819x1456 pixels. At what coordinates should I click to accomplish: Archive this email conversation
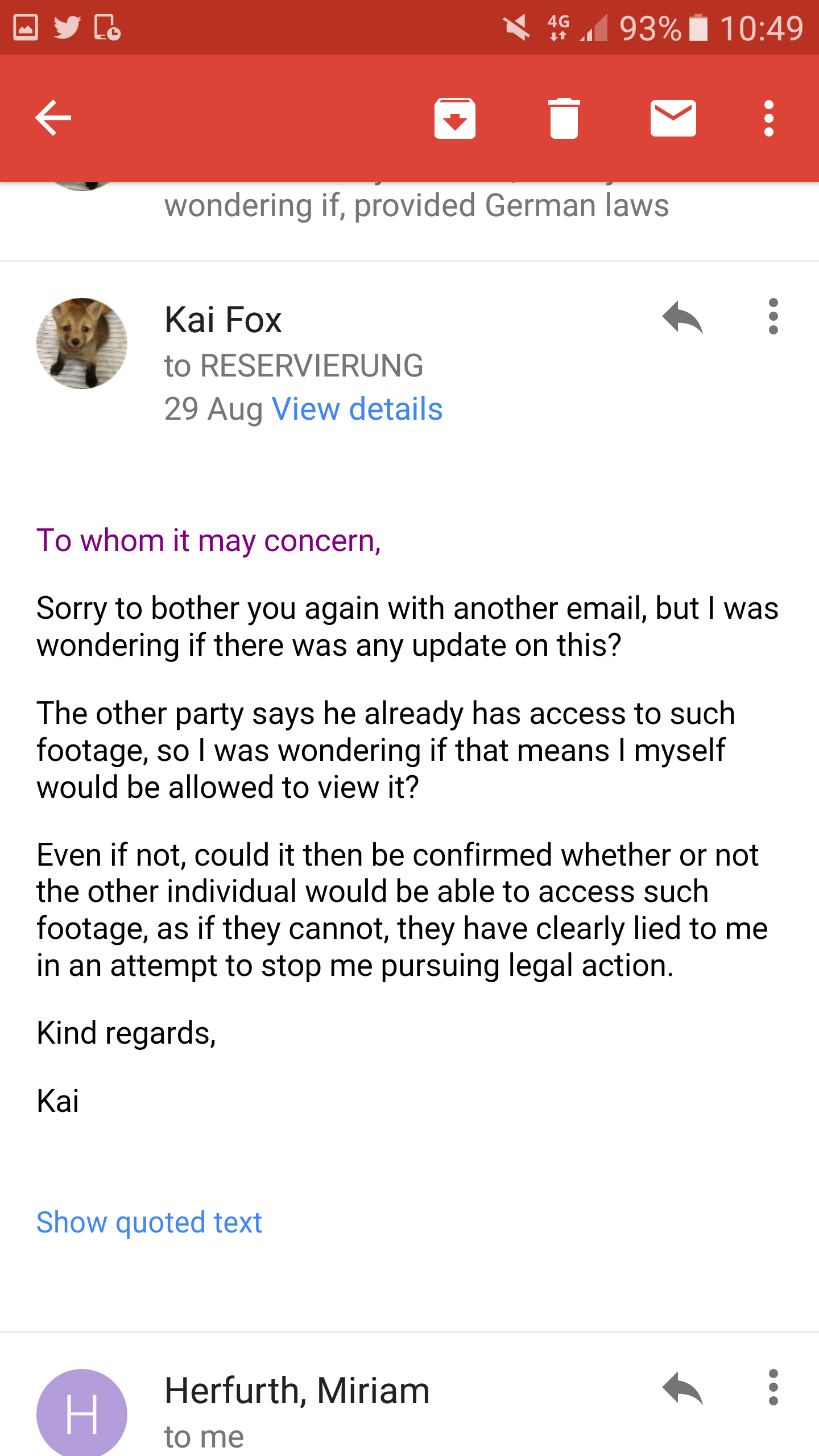[454, 118]
